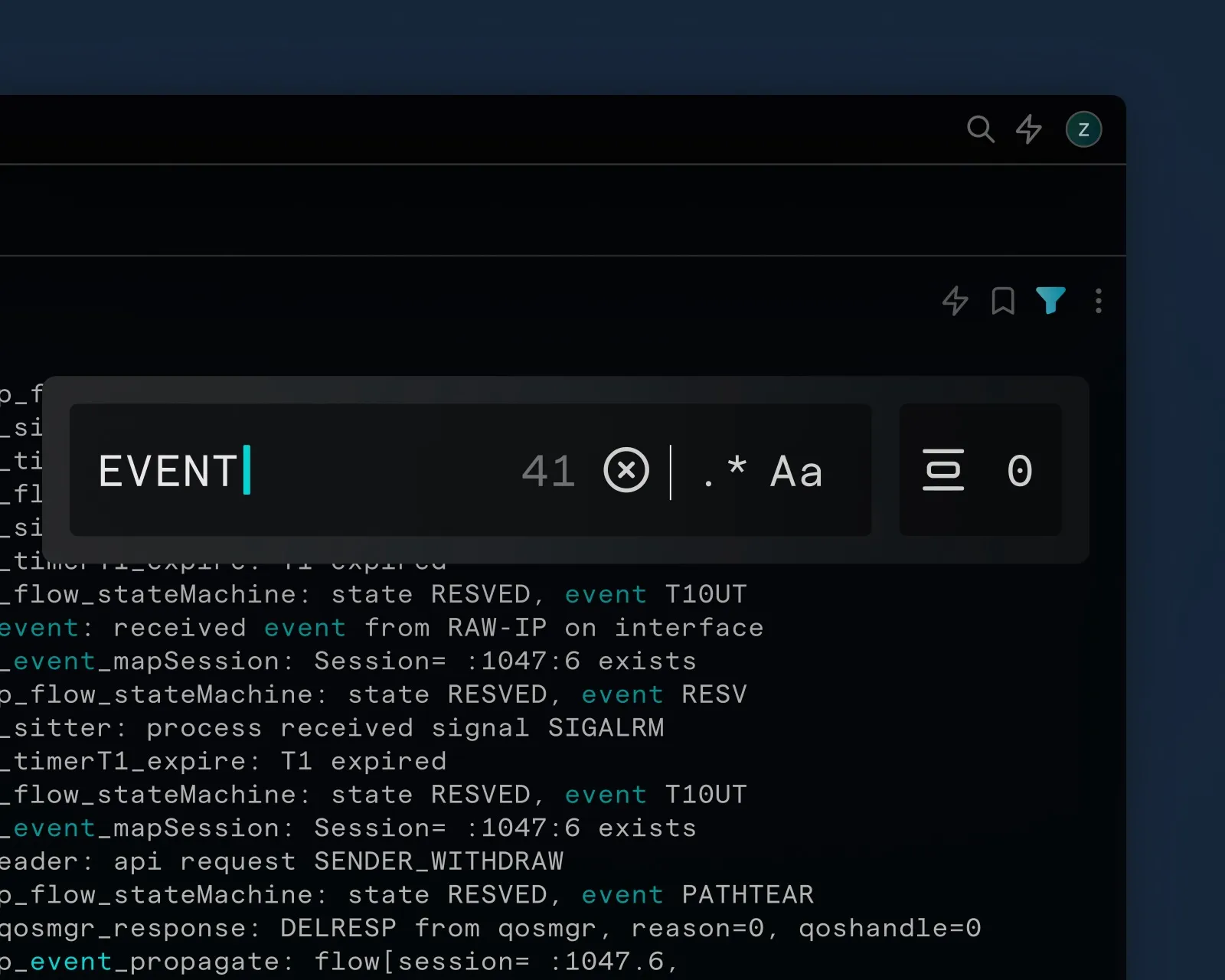
Task: Clear the EVENT query with the circled X
Action: click(626, 470)
